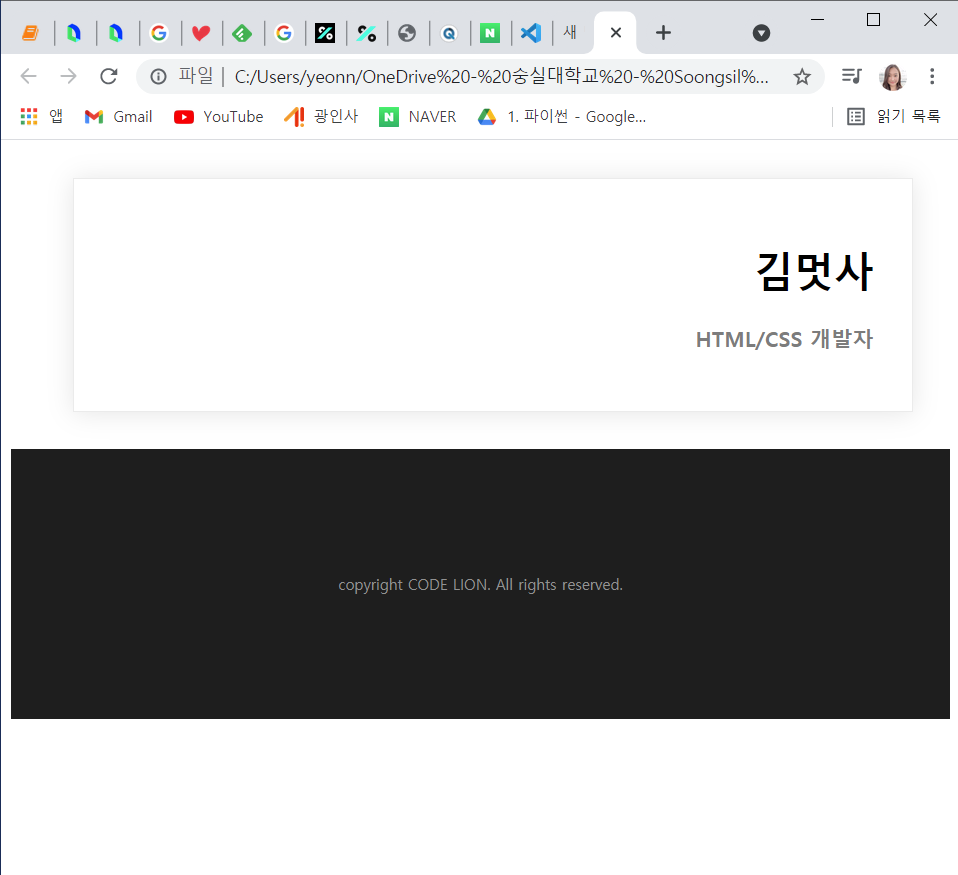Open the tab search dropdown arrow
The height and width of the screenshot is (875, 958).
click(x=761, y=33)
